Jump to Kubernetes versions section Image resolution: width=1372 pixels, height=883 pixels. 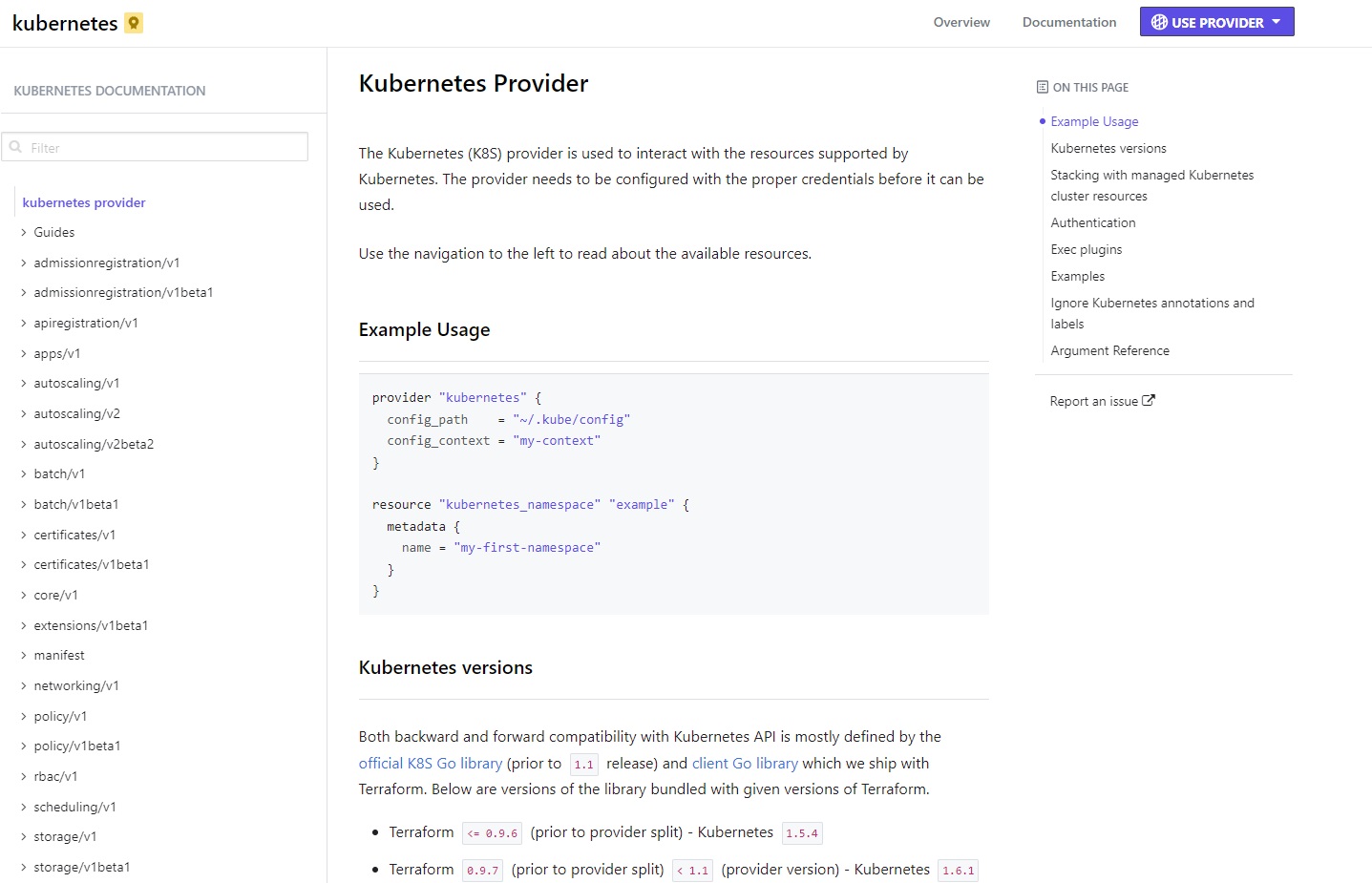tap(1108, 148)
